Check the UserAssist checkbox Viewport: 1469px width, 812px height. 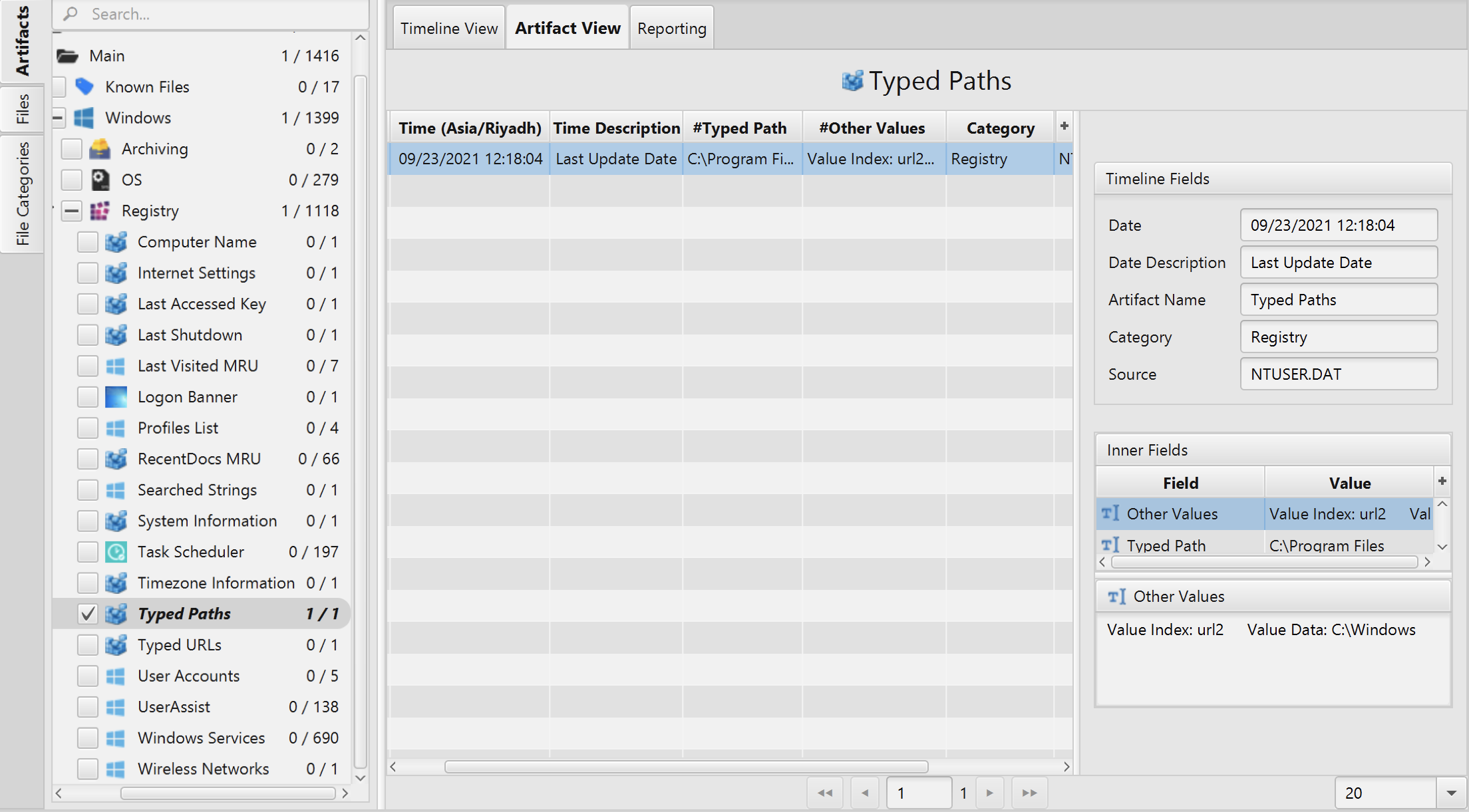pyautogui.click(x=87, y=707)
